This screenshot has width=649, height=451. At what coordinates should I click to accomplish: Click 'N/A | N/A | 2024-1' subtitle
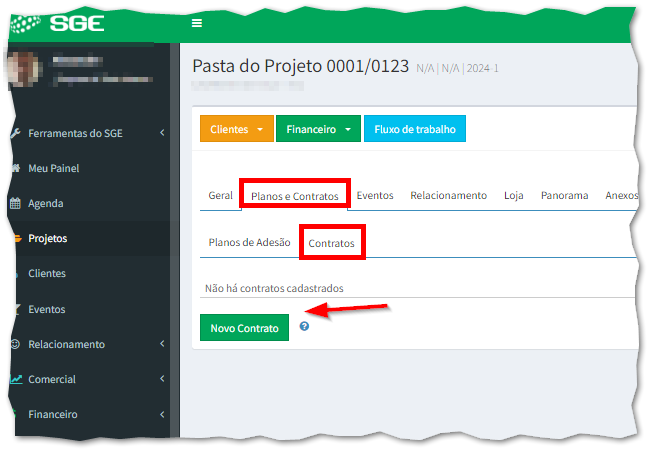tap(457, 68)
